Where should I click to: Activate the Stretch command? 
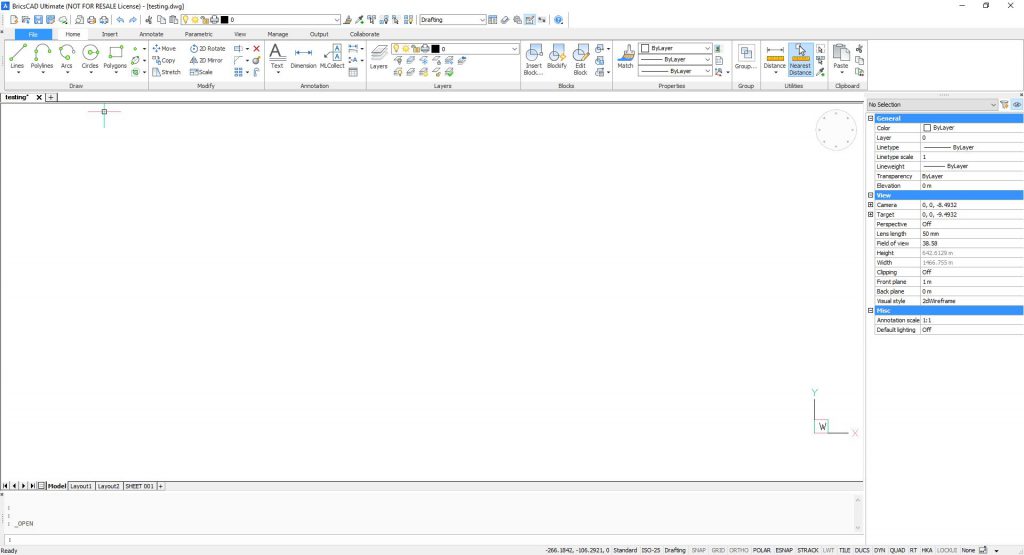[x=166, y=72]
